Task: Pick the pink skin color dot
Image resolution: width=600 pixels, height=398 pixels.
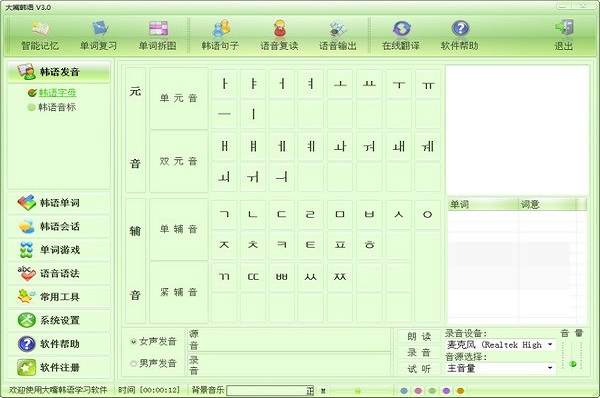Action: click(x=418, y=391)
